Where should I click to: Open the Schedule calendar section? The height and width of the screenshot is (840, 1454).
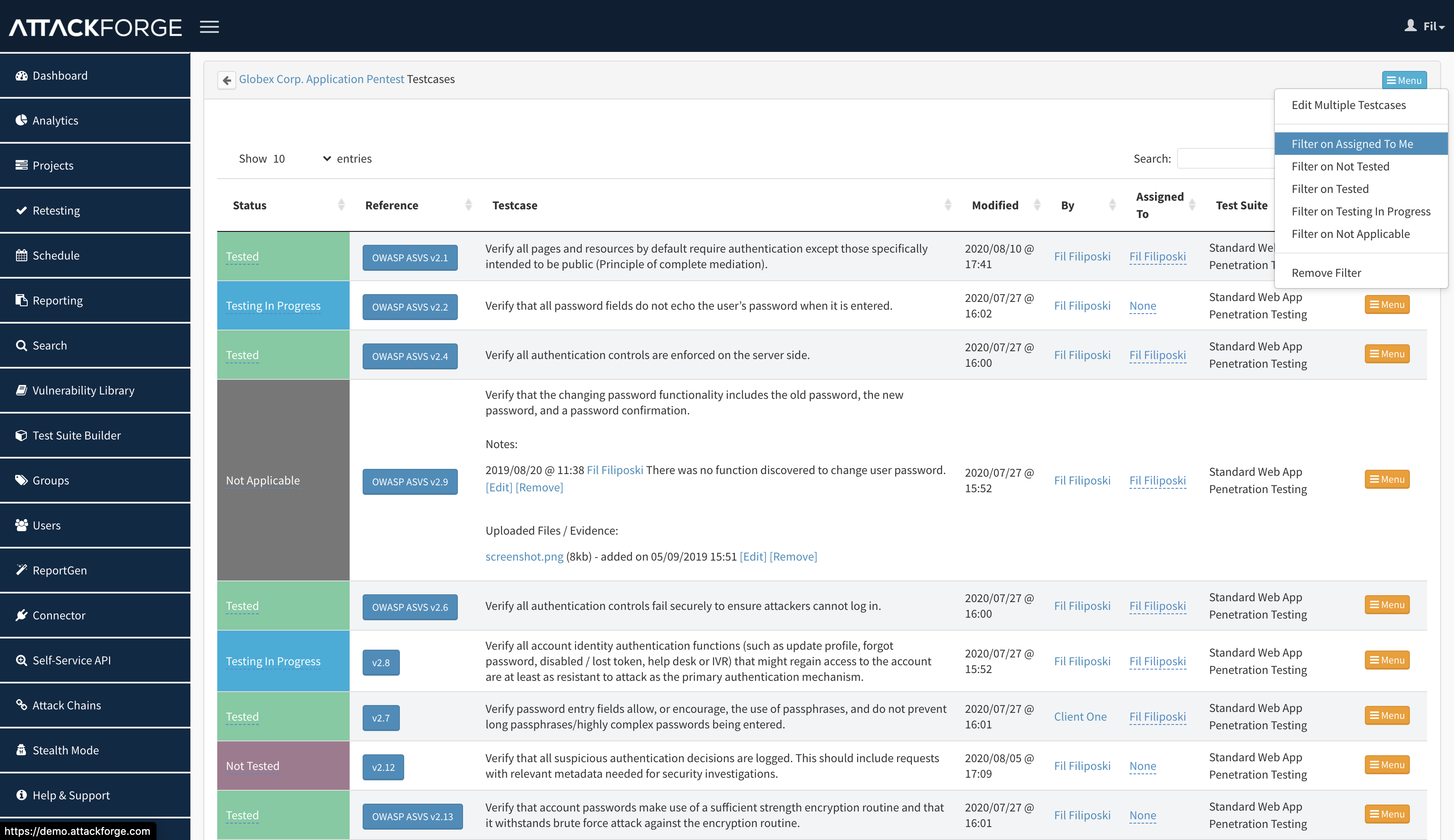tap(95, 256)
